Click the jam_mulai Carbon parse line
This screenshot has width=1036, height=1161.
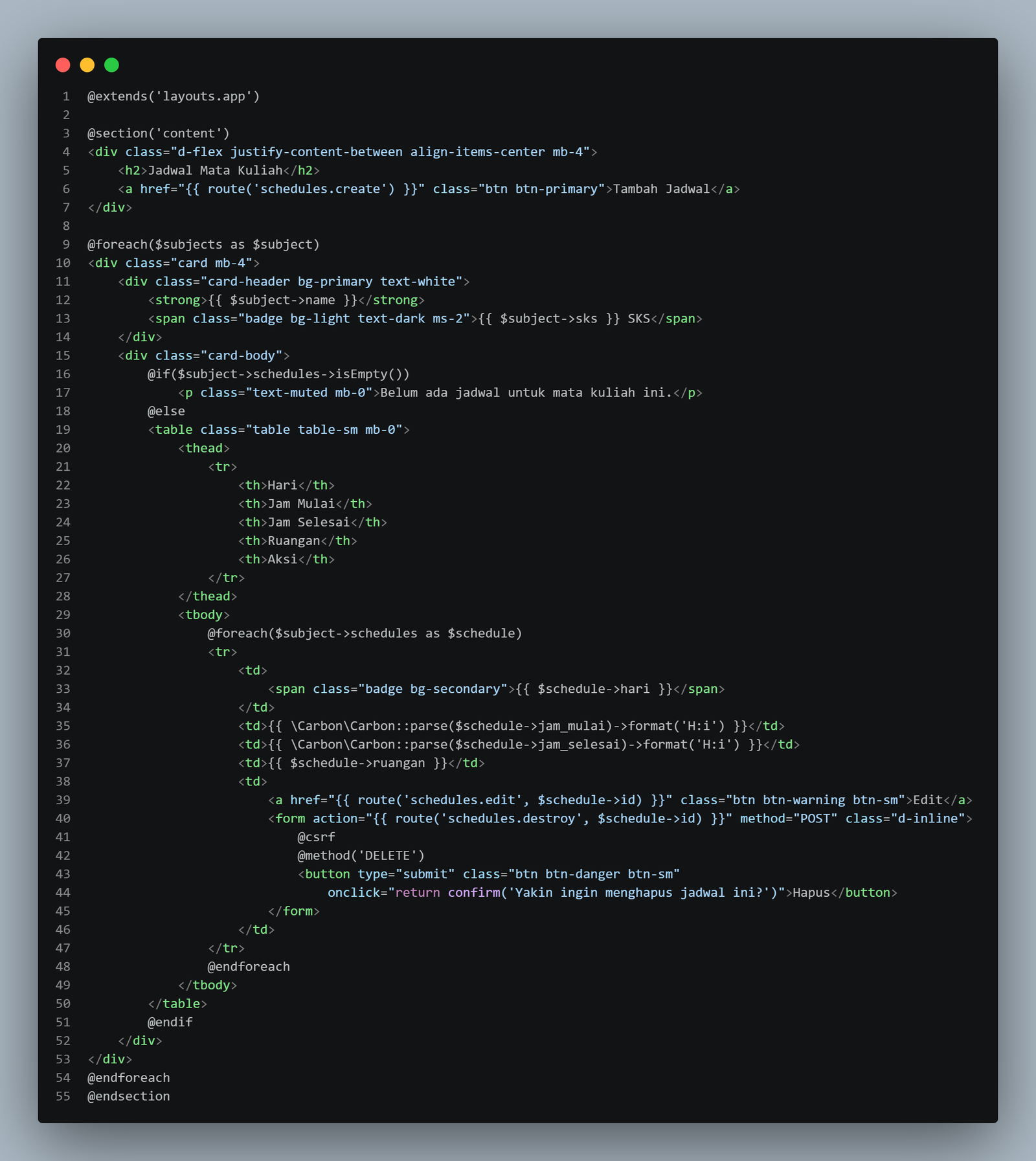(512, 726)
